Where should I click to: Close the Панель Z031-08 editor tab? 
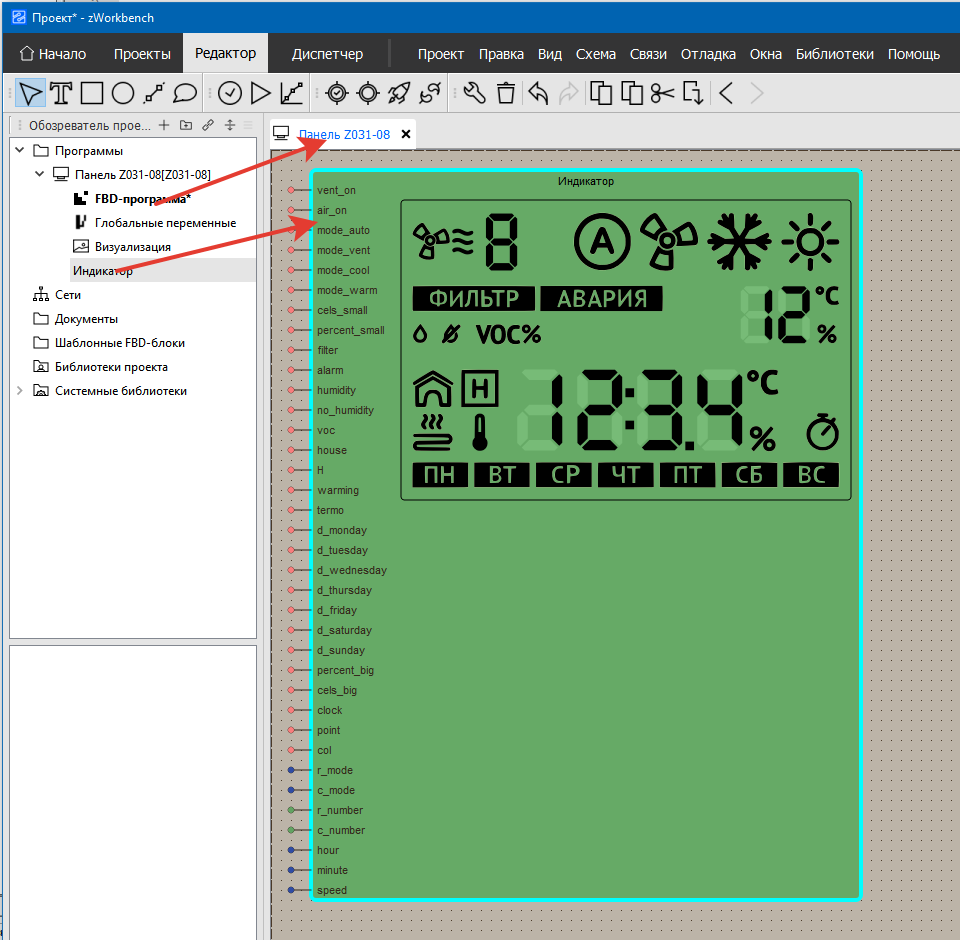406,134
